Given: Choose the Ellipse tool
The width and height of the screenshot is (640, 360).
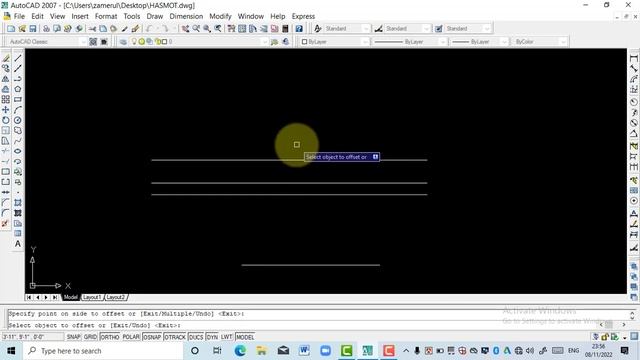Looking at the screenshot, I should 18,151.
